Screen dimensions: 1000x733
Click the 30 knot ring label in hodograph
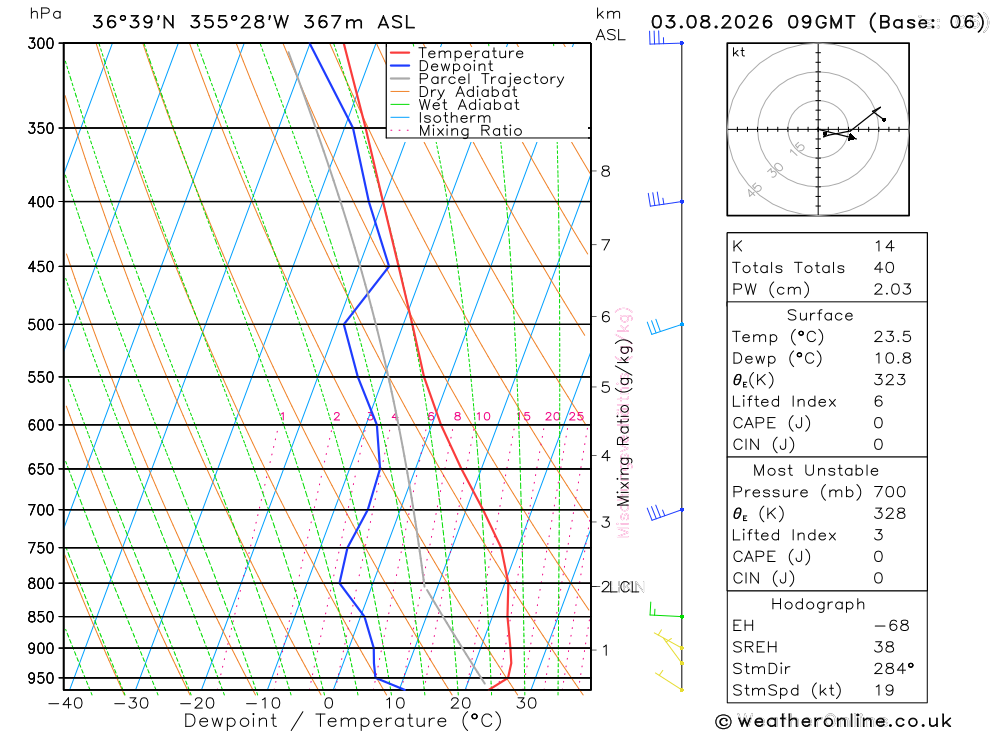[x=775, y=170]
